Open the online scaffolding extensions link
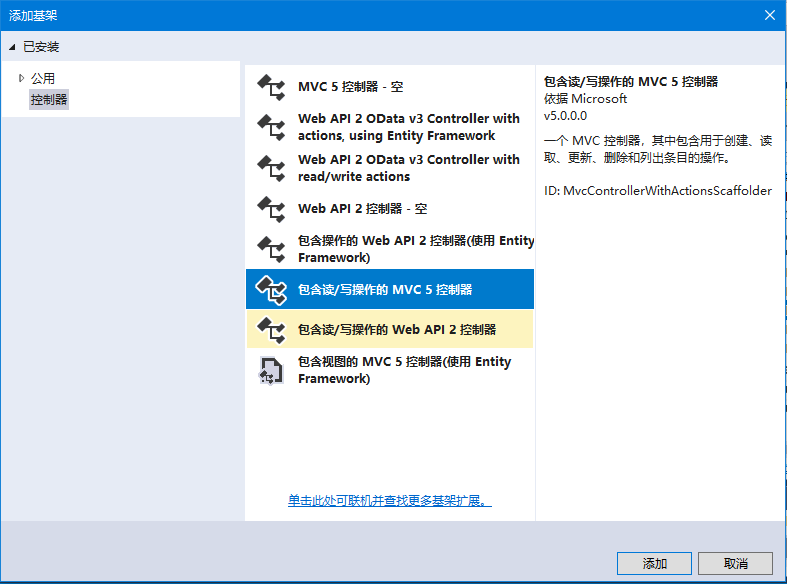 pyautogui.click(x=389, y=500)
